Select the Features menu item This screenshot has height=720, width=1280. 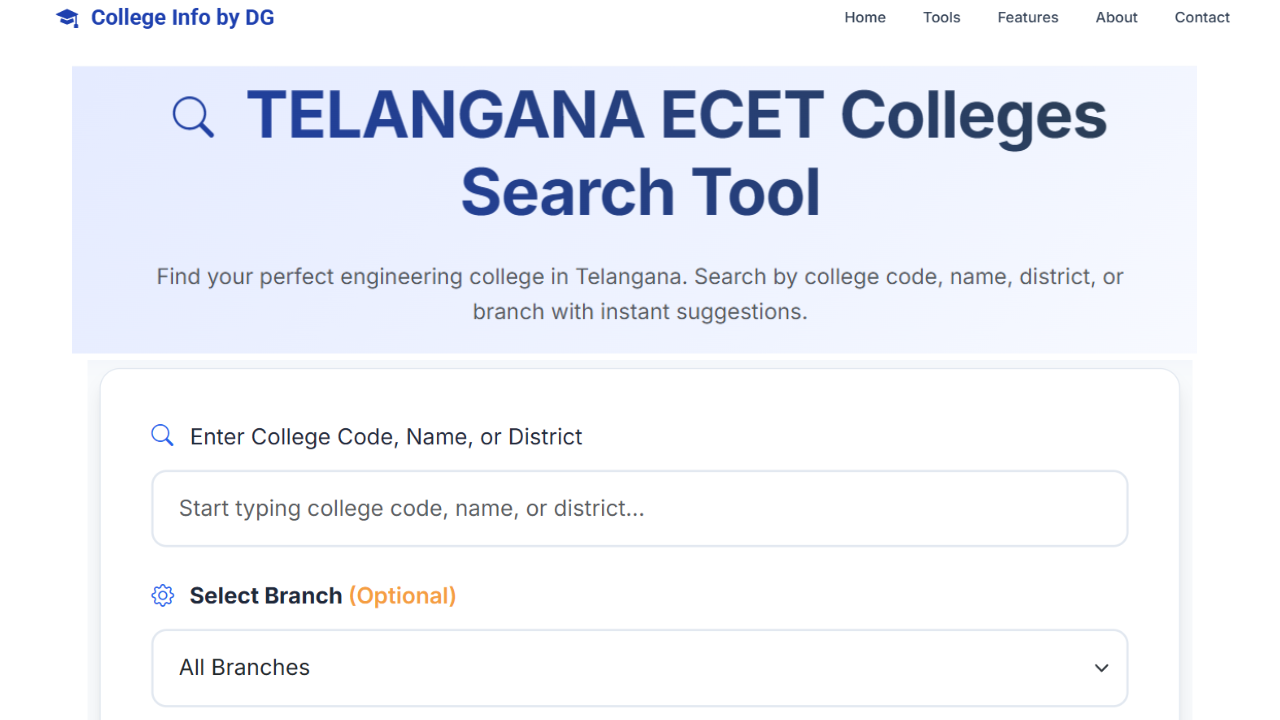[x=1027, y=17]
